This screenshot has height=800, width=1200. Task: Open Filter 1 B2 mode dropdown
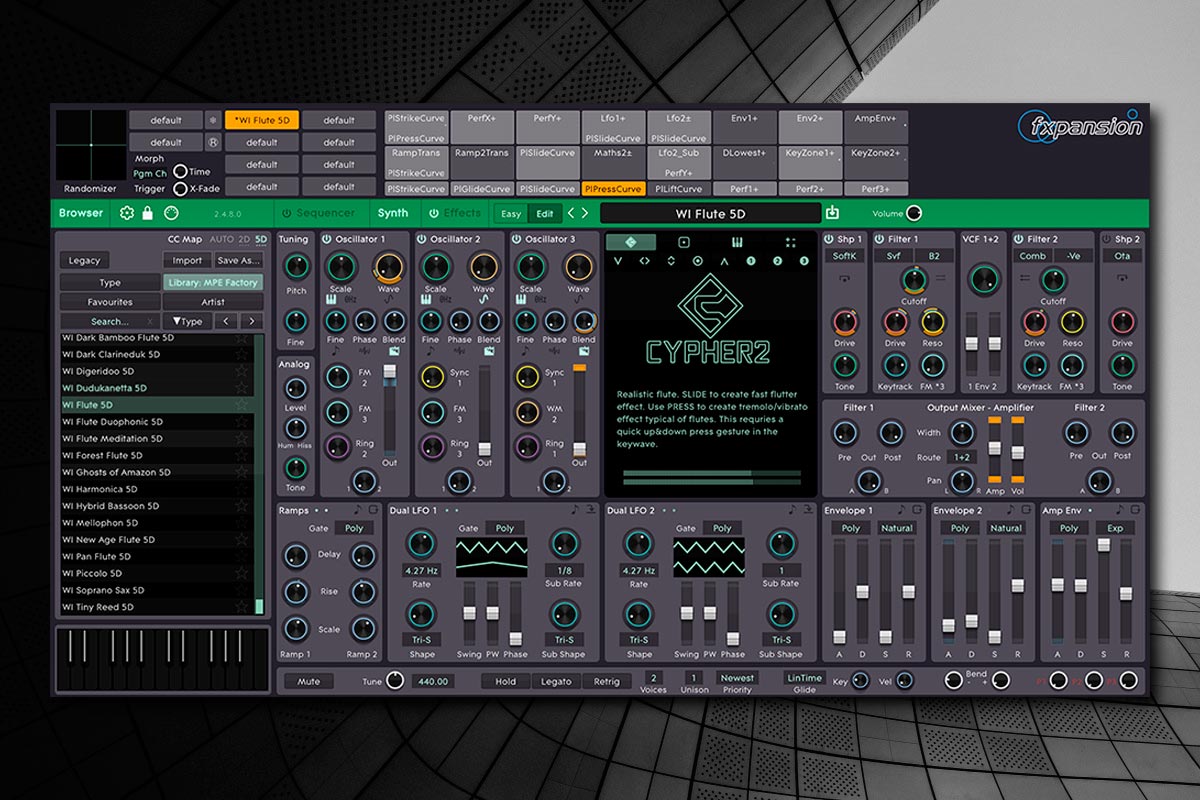933,256
